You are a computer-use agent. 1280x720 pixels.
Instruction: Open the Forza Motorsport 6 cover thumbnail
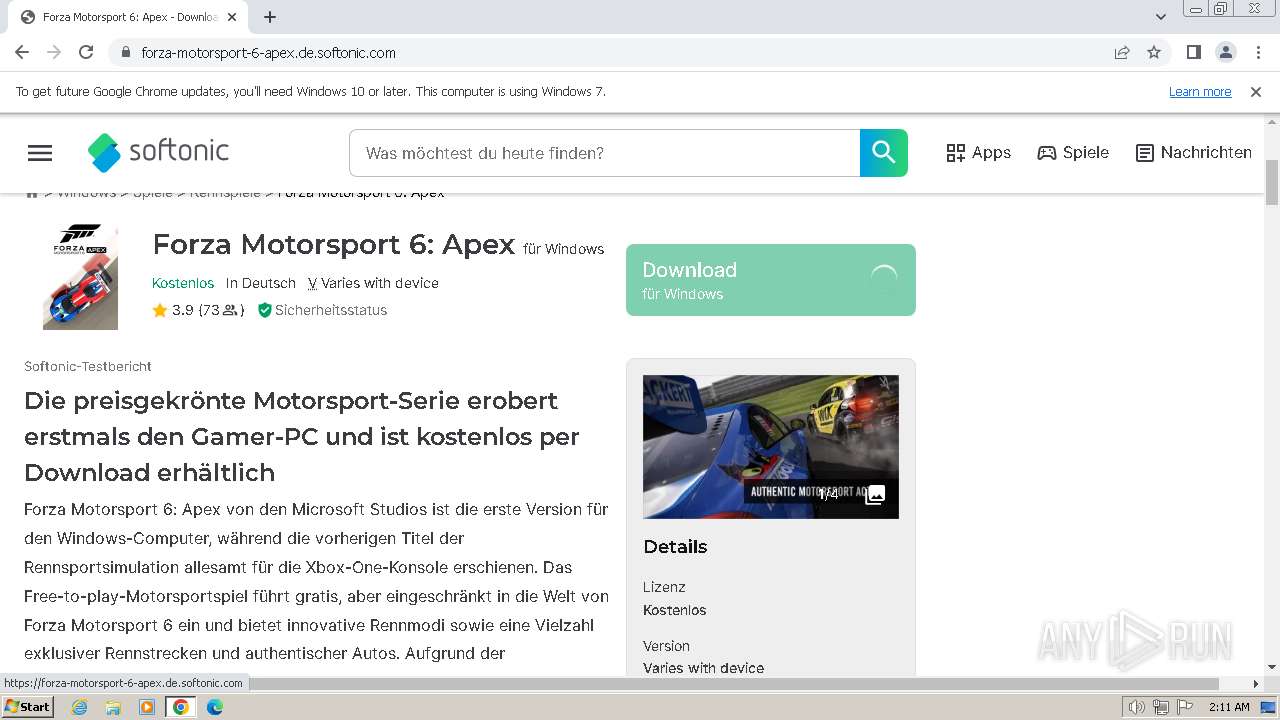[x=80, y=277]
